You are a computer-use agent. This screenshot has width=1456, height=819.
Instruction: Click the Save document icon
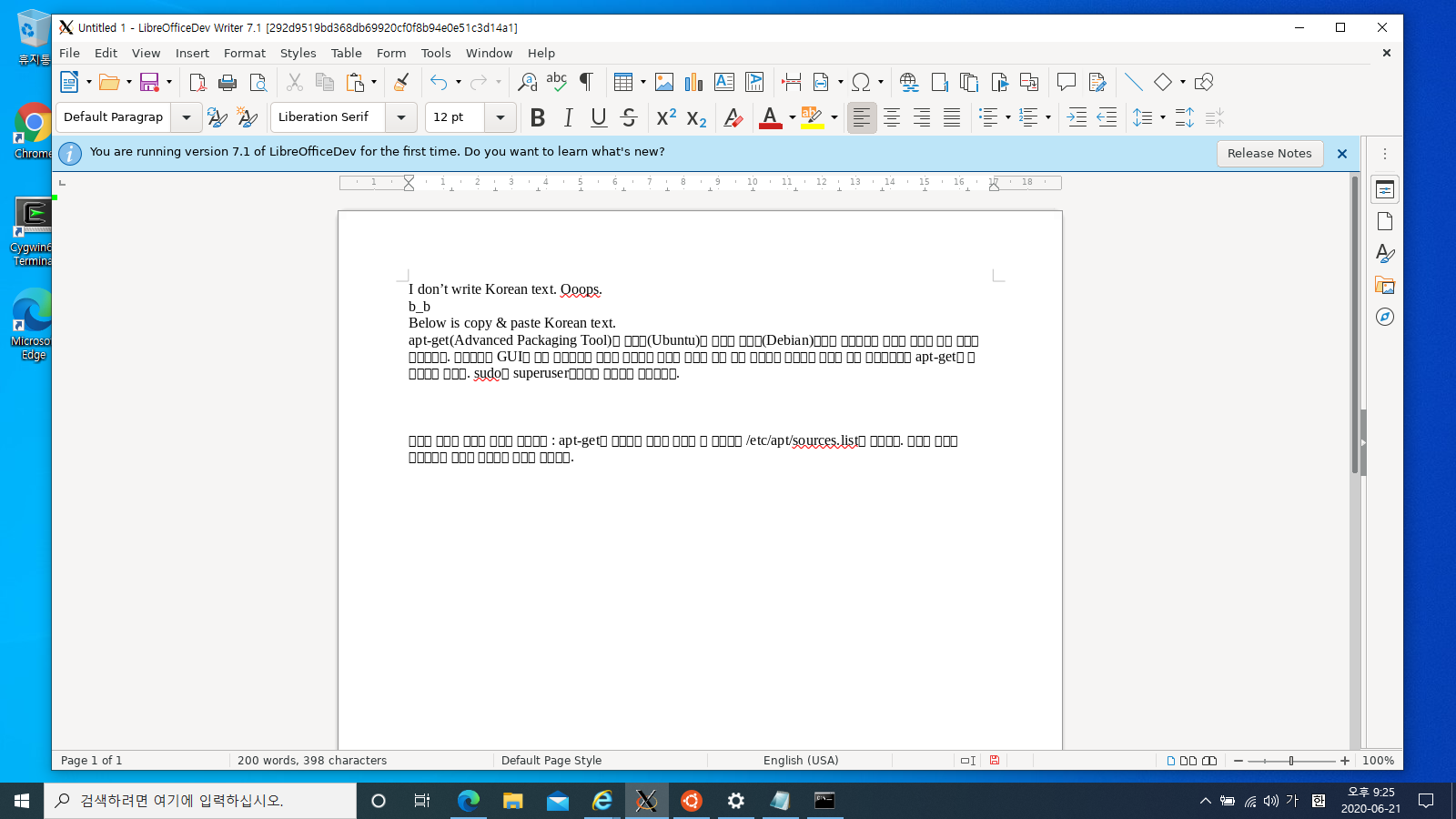149,82
